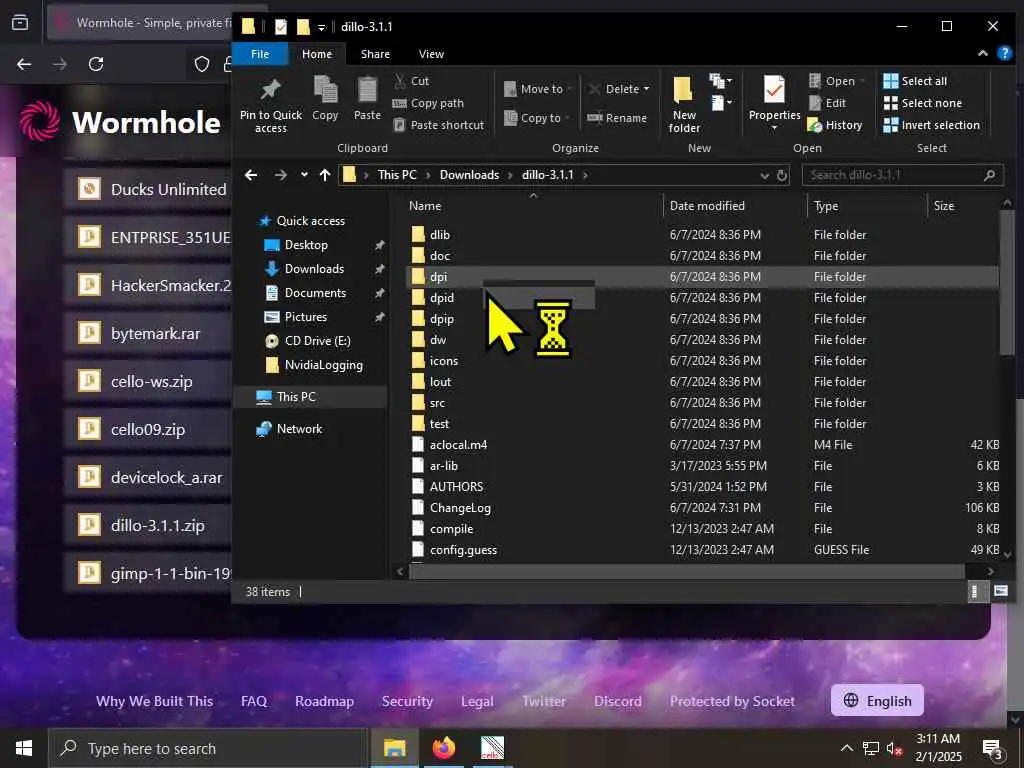Click the horizontal scrollbar in file list

(x=686, y=571)
